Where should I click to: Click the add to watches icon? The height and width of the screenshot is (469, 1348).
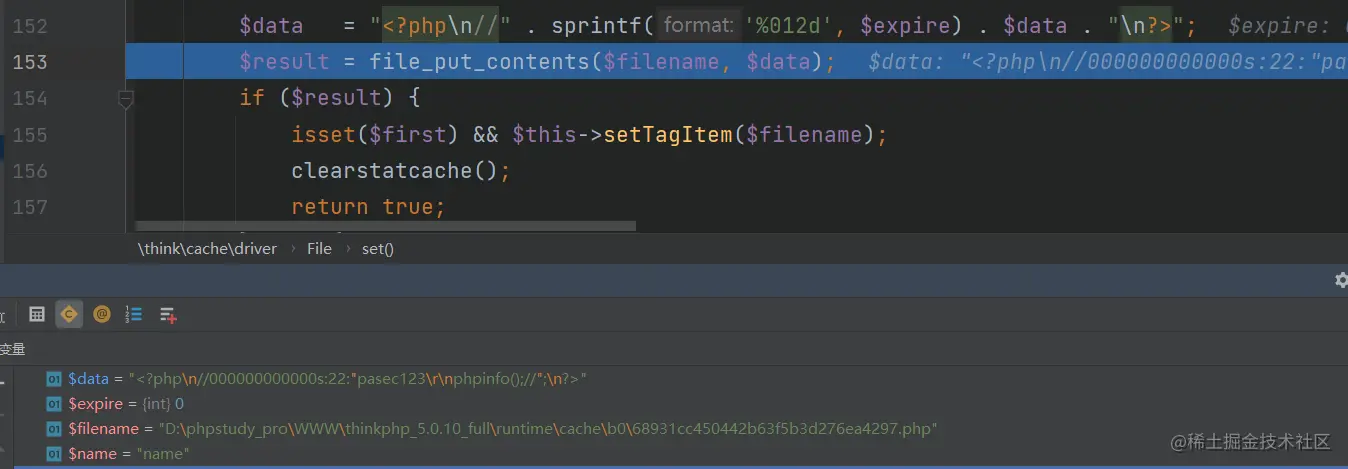168,314
